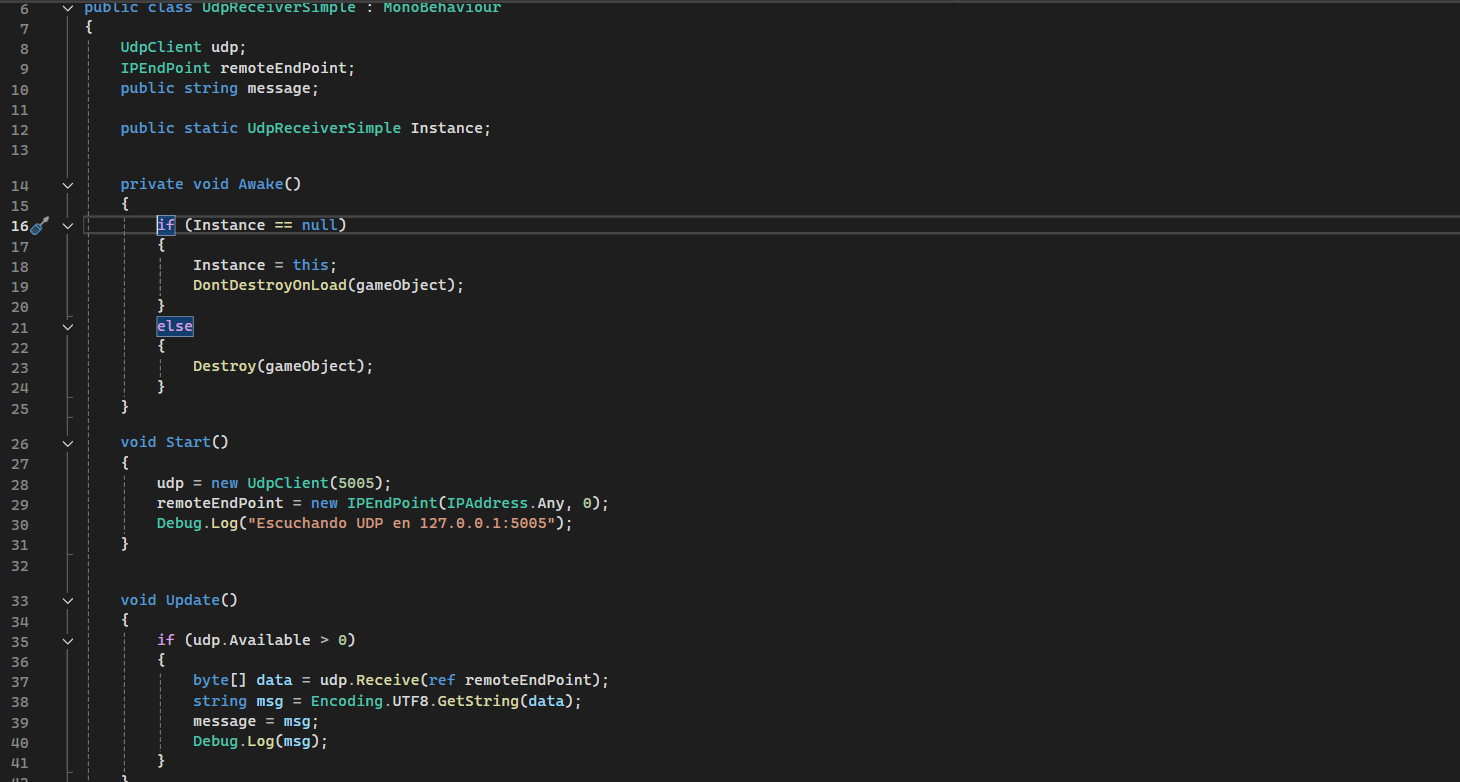Click the line number 28 in the gutter
This screenshot has height=782, width=1460.
(20, 485)
